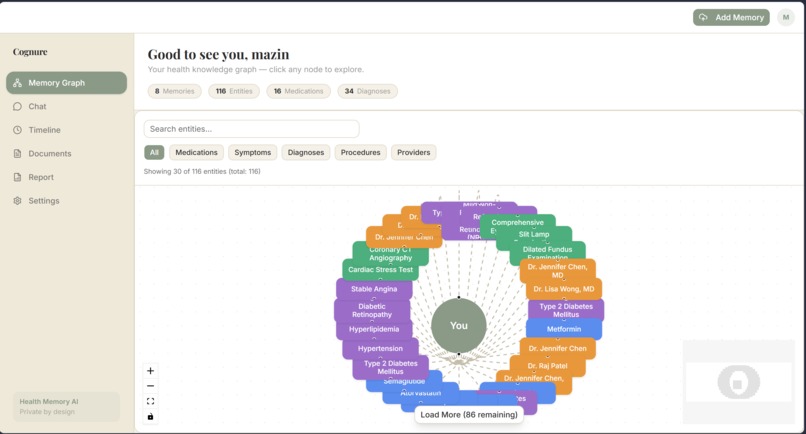Fit graph to view icon
806x434 pixels.
[x=151, y=401]
